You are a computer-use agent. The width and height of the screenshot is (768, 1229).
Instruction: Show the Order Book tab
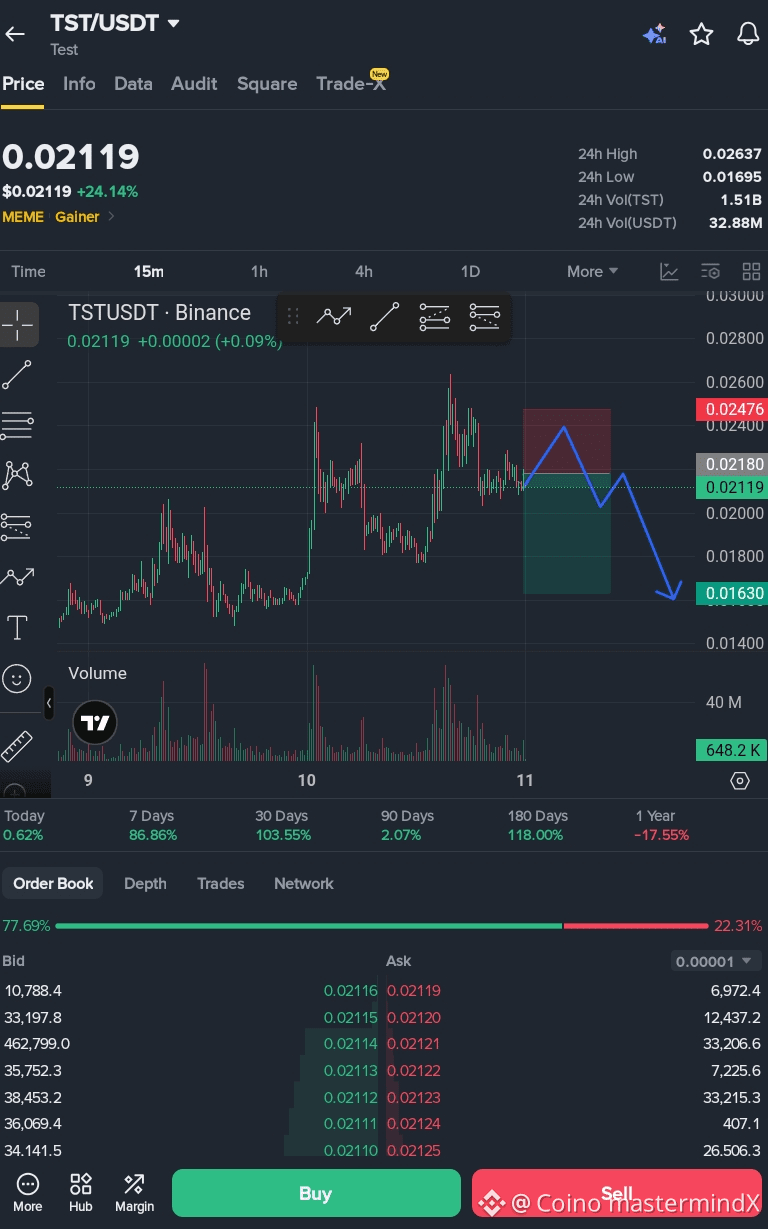[53, 883]
